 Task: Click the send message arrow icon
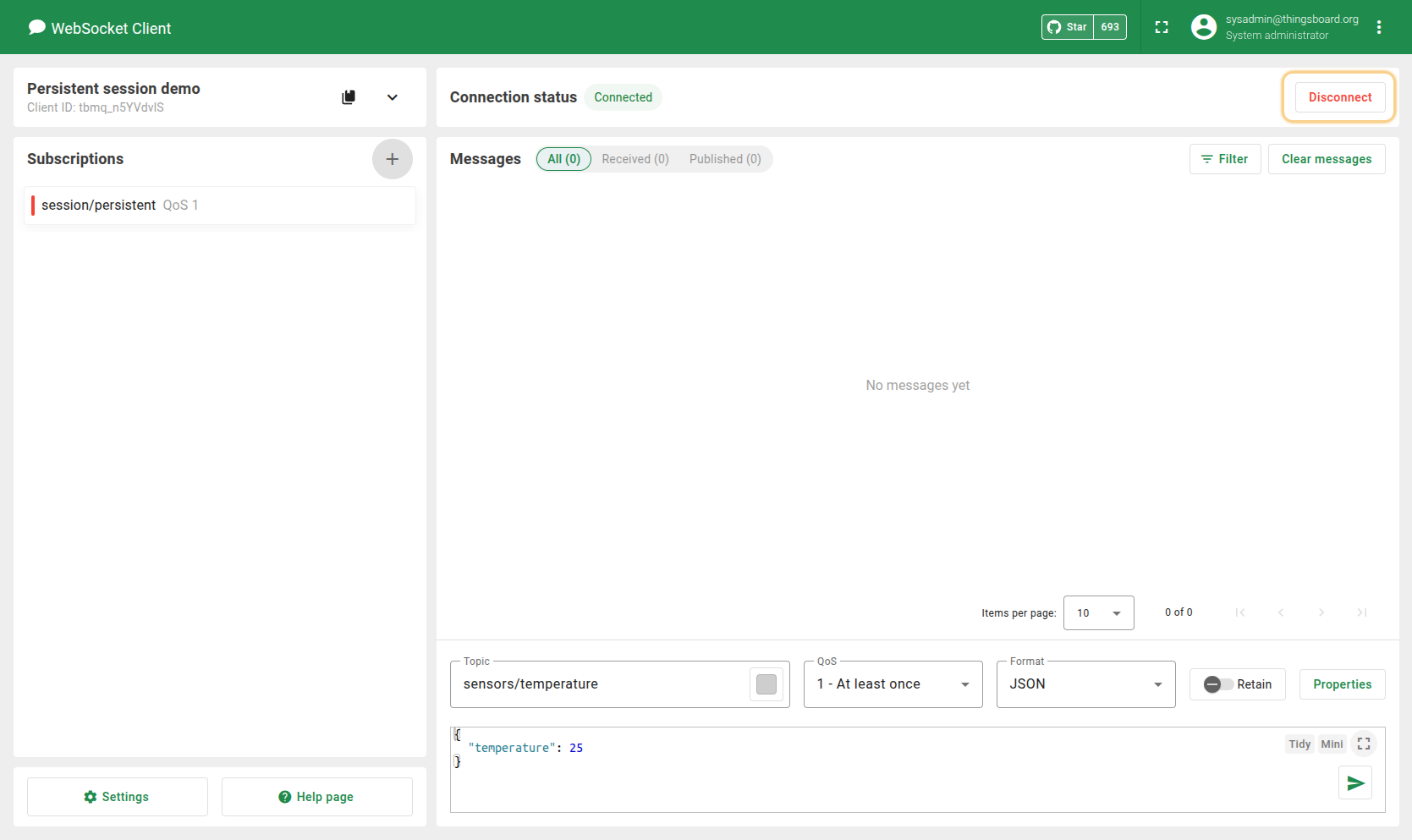1354,783
